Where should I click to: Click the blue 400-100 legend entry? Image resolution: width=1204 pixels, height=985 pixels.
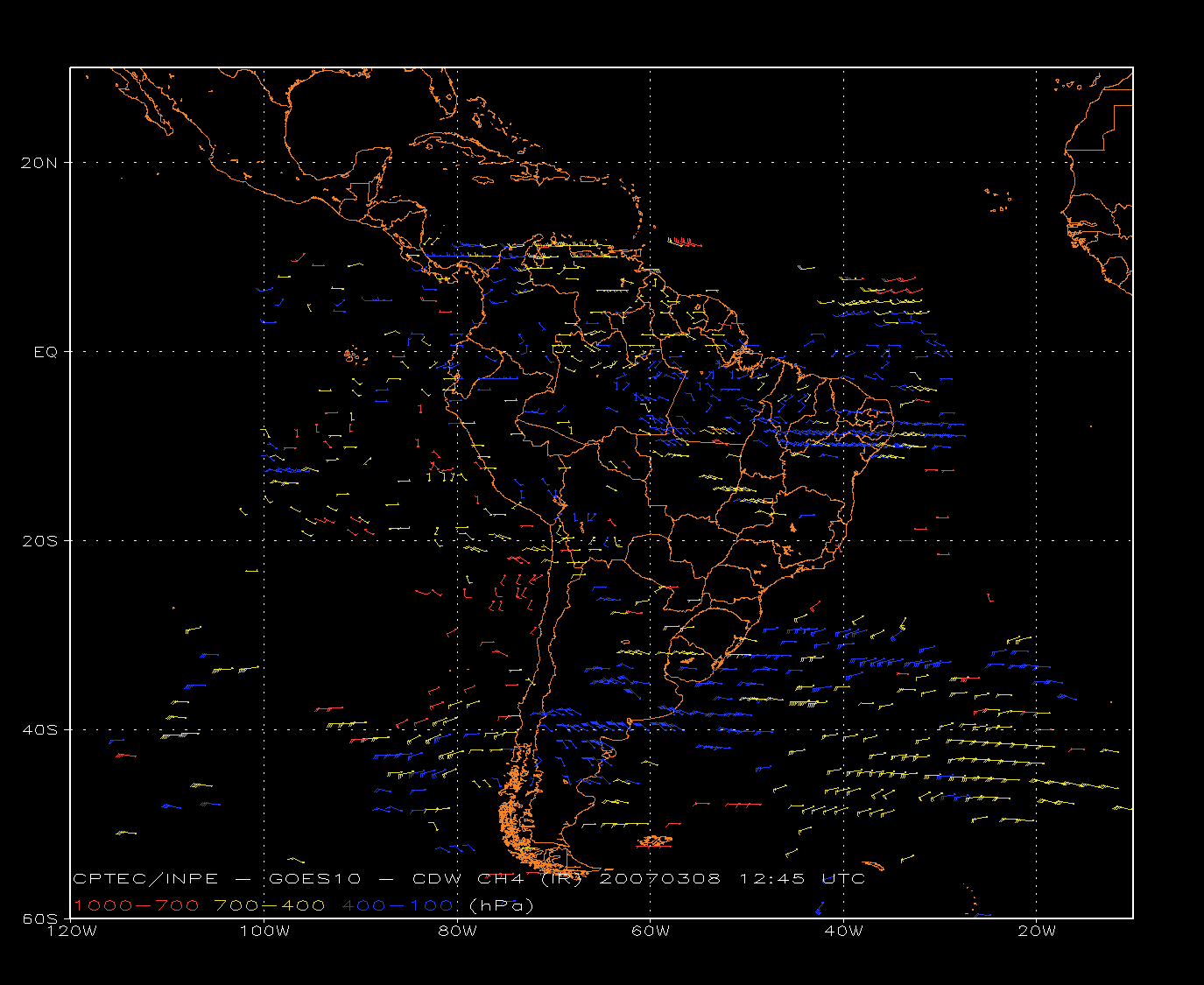[x=398, y=905]
